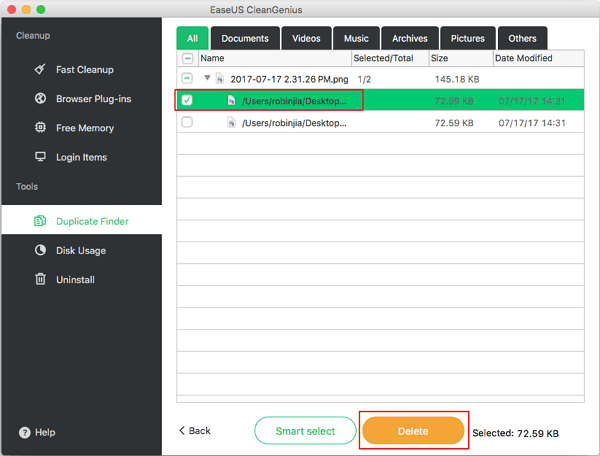Collapse the 2017-07-17 2.31.26 PM.png group triangle
Screen dimensions: 600x456
(207, 78)
